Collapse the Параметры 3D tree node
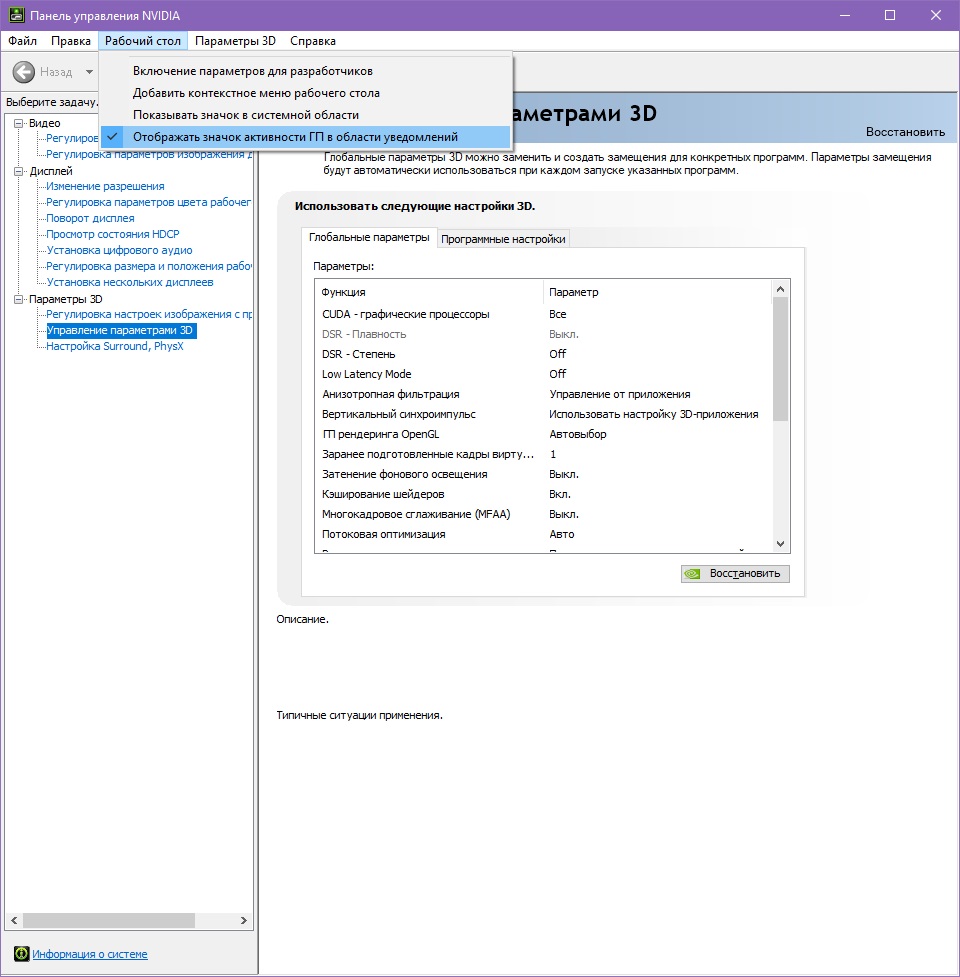The height and width of the screenshot is (977, 960). click(18, 299)
